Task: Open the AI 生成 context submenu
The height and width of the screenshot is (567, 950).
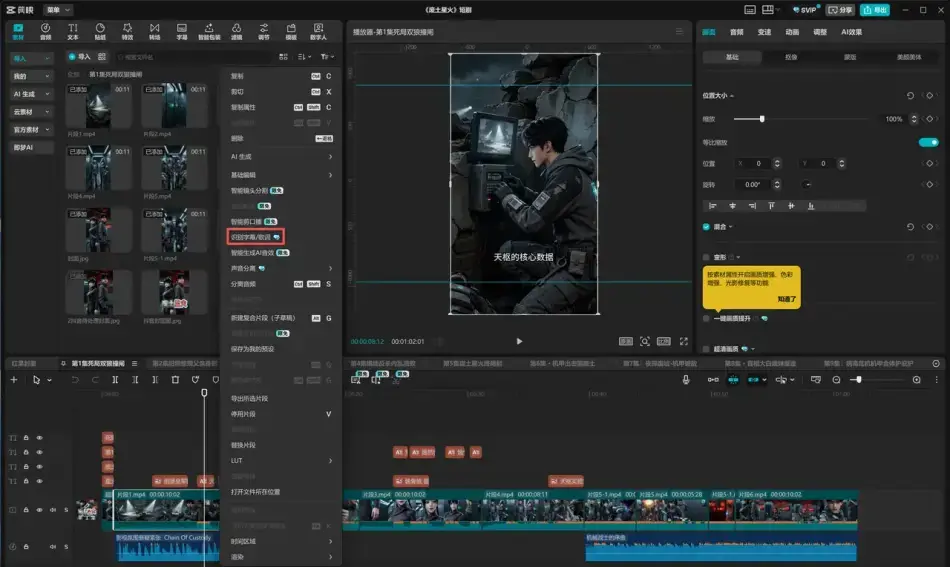Action: click(x=281, y=157)
